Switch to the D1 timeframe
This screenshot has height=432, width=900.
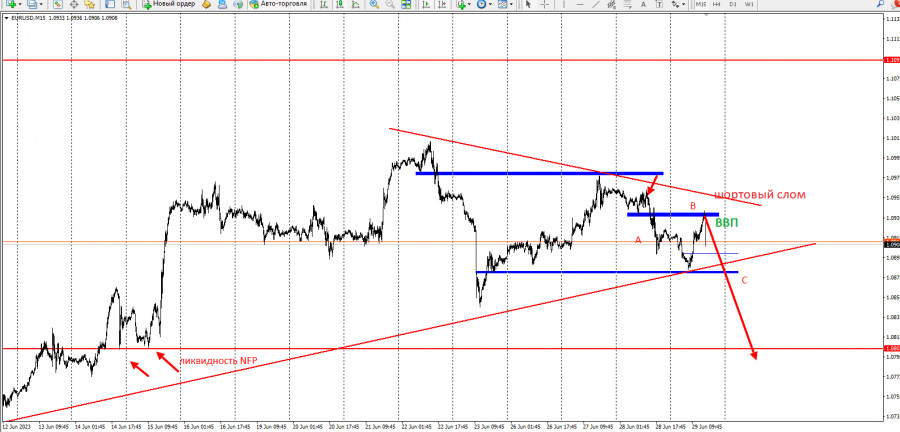click(x=732, y=4)
